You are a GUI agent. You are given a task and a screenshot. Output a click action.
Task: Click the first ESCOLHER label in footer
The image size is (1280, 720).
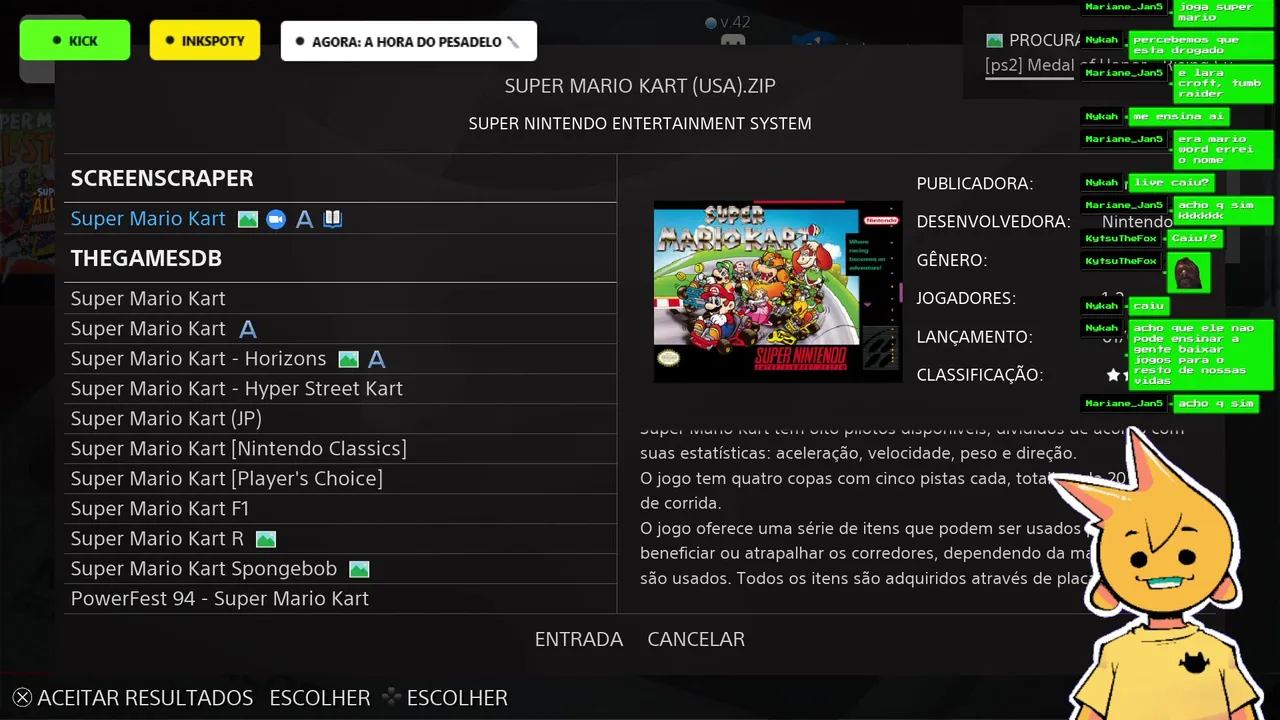(320, 698)
